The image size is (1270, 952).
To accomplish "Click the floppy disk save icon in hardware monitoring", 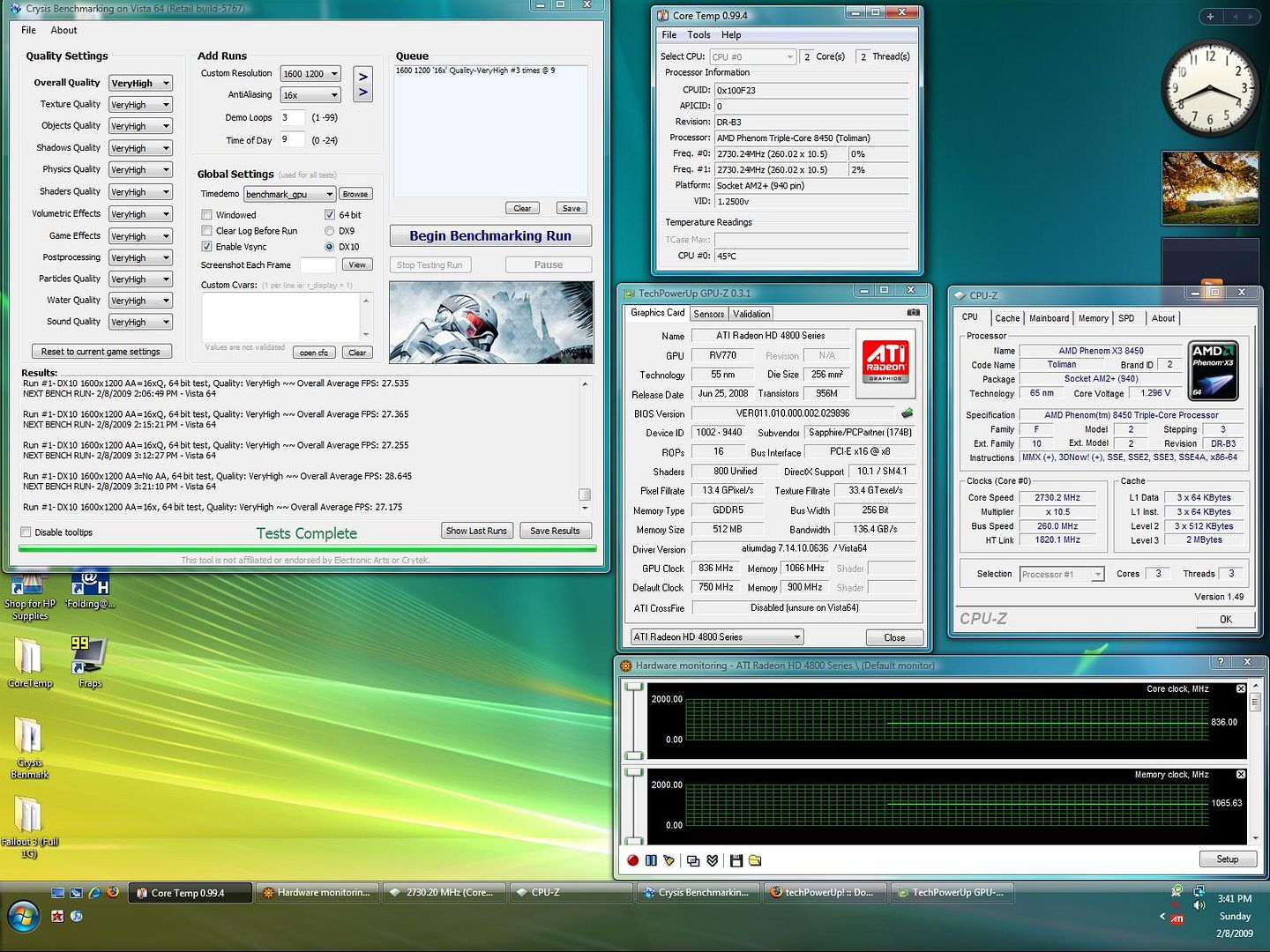I will pyautogui.click(x=736, y=860).
